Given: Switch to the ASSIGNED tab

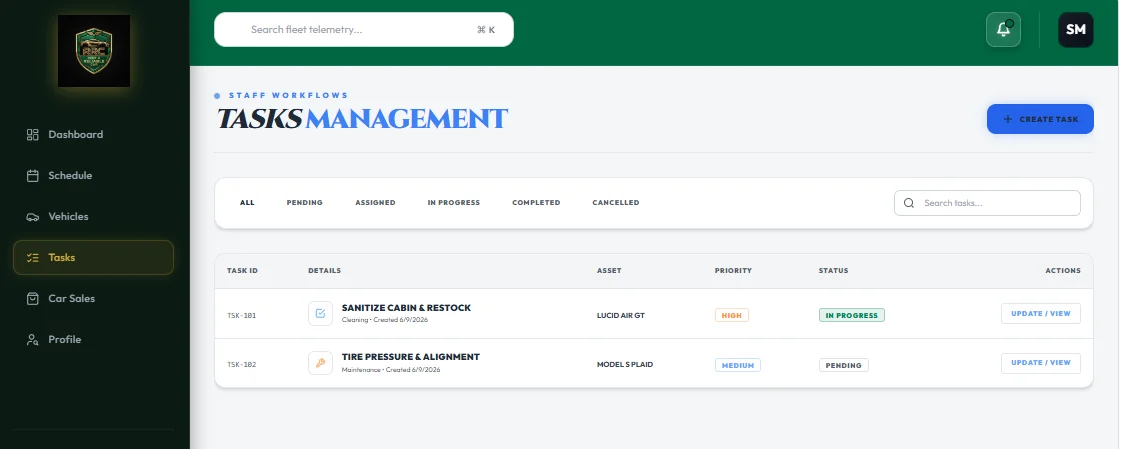Looking at the screenshot, I should 375,203.
